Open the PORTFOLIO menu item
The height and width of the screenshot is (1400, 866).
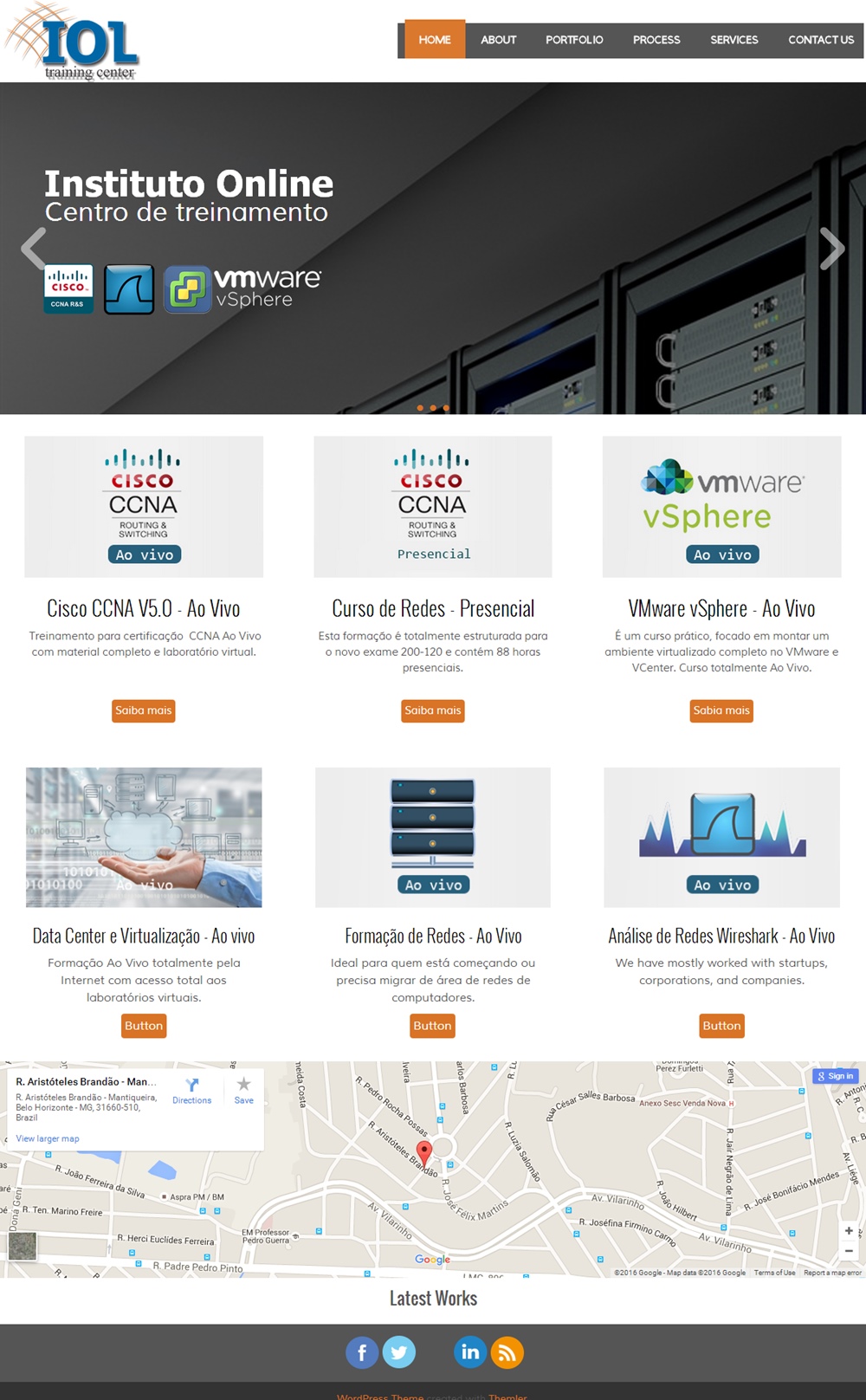coord(574,40)
